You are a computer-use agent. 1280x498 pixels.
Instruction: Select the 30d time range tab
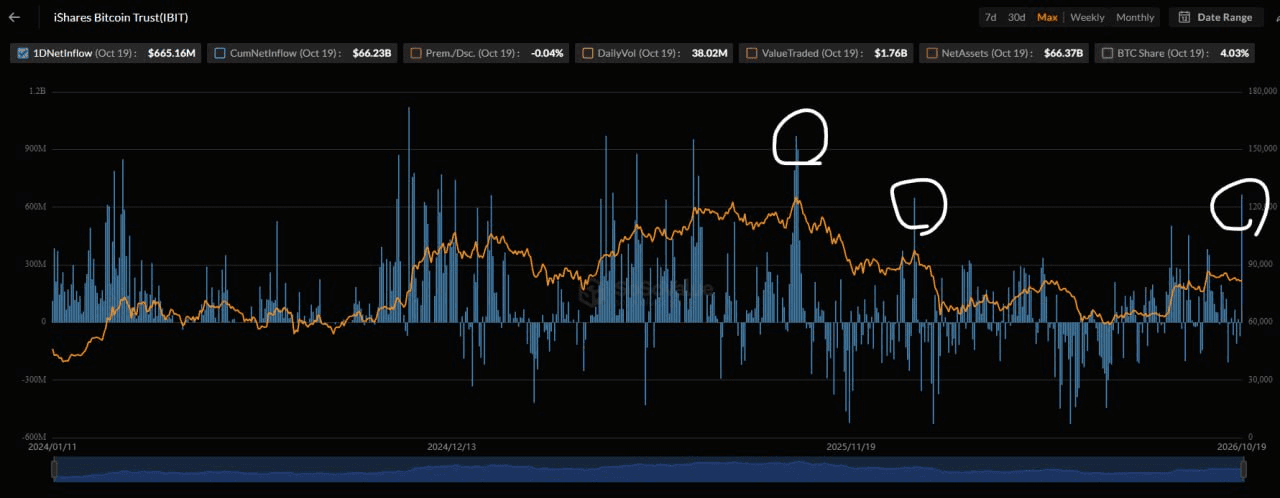coord(1016,17)
